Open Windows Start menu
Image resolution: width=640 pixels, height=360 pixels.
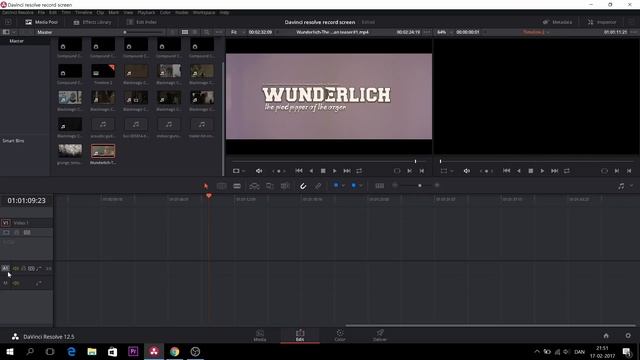(x=10, y=351)
